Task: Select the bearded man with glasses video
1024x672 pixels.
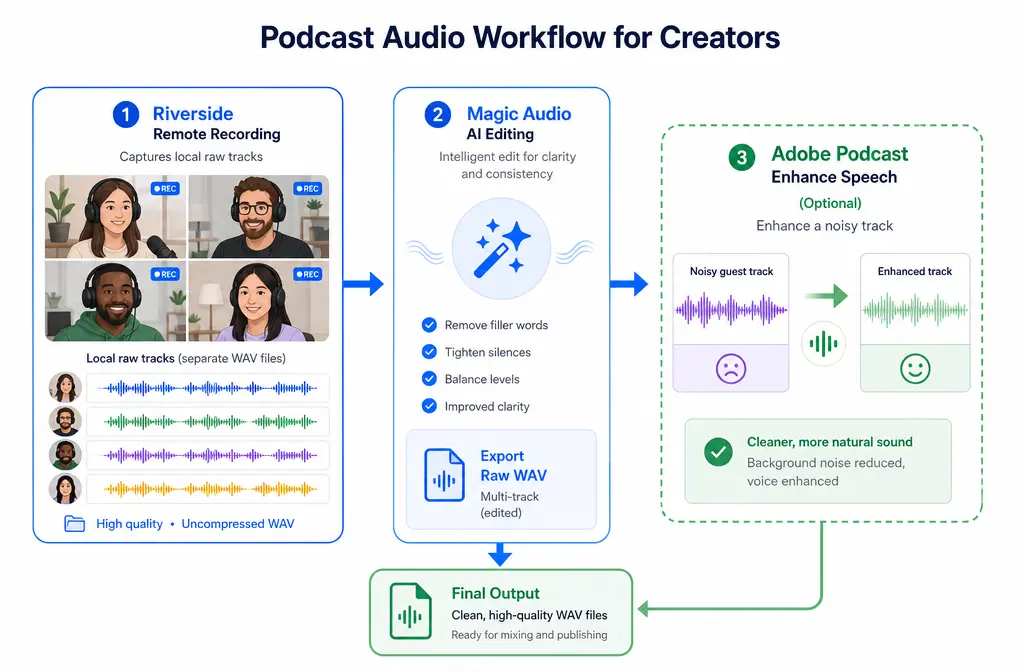Action: click(259, 217)
